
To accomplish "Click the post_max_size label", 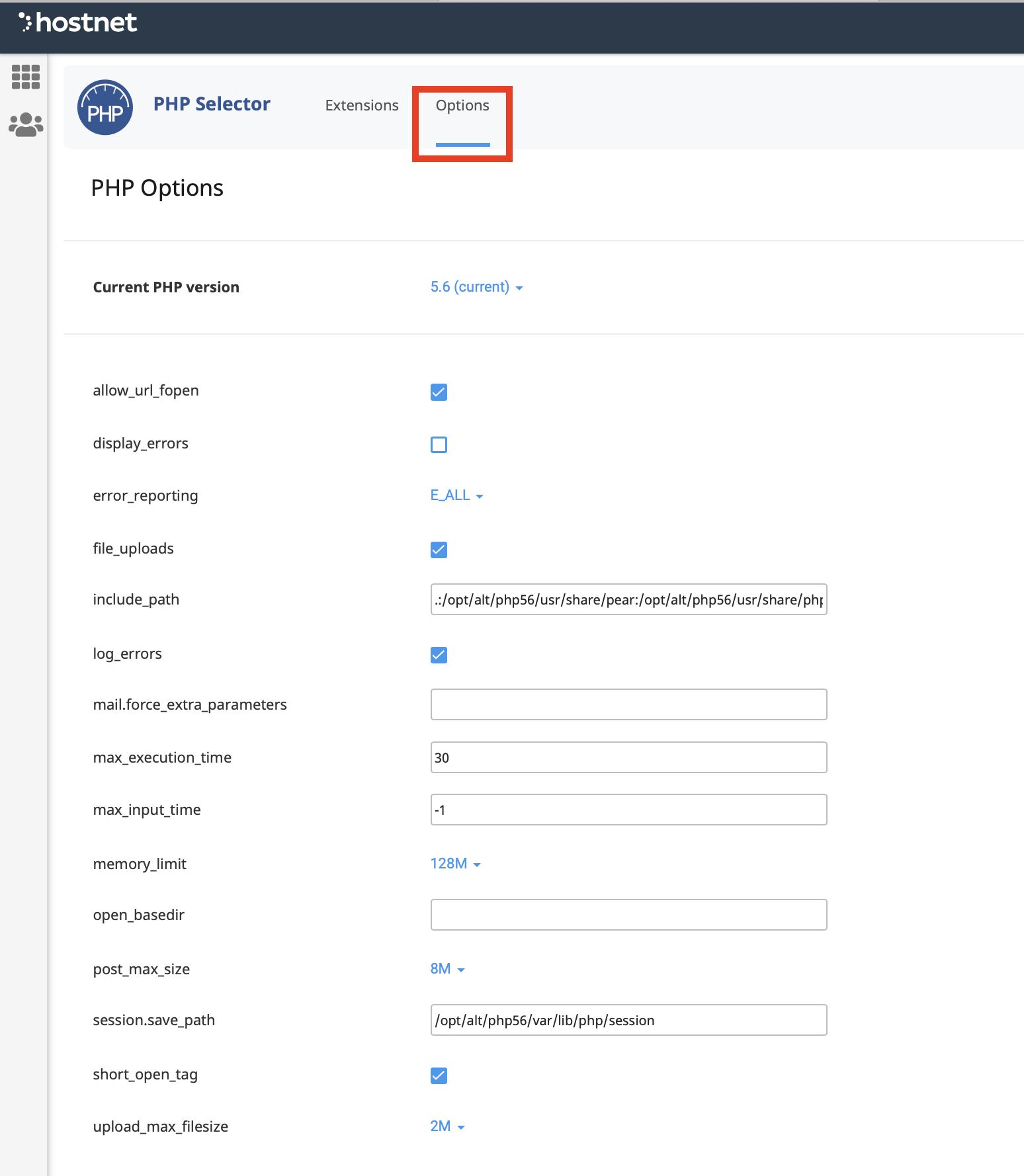I will click(141, 970).
